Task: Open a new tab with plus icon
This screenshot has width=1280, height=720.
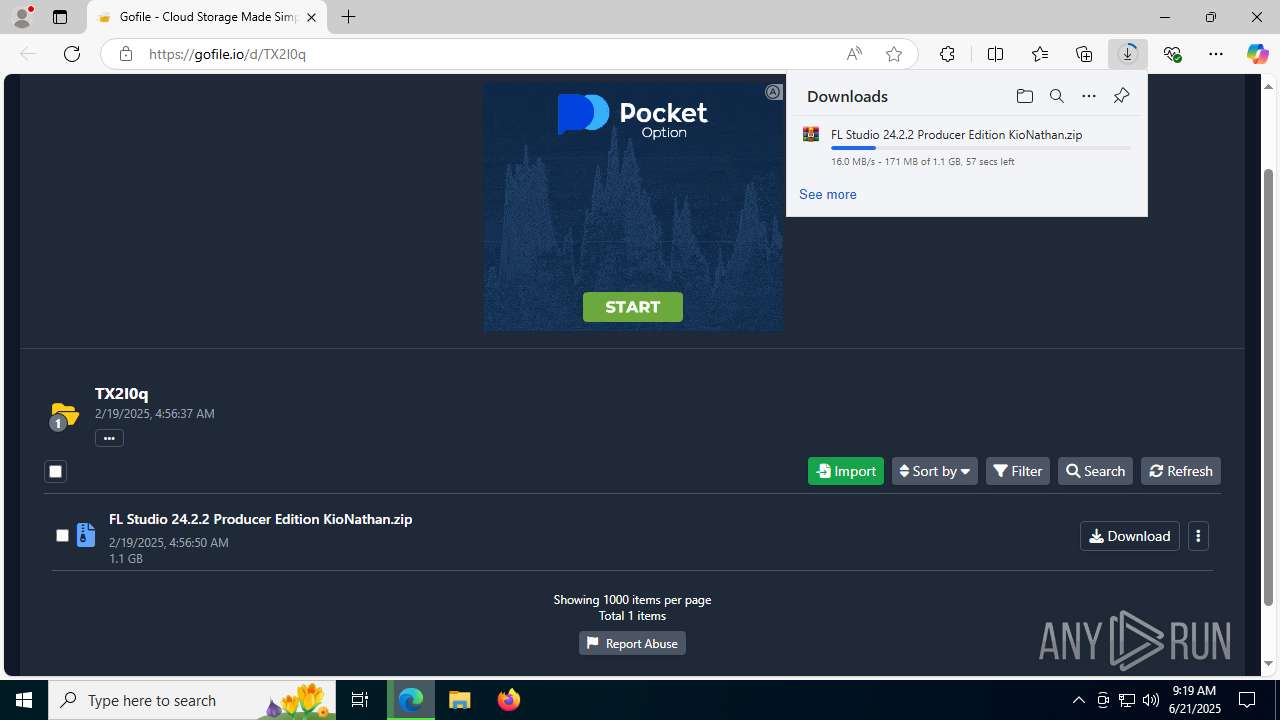Action: [x=348, y=17]
